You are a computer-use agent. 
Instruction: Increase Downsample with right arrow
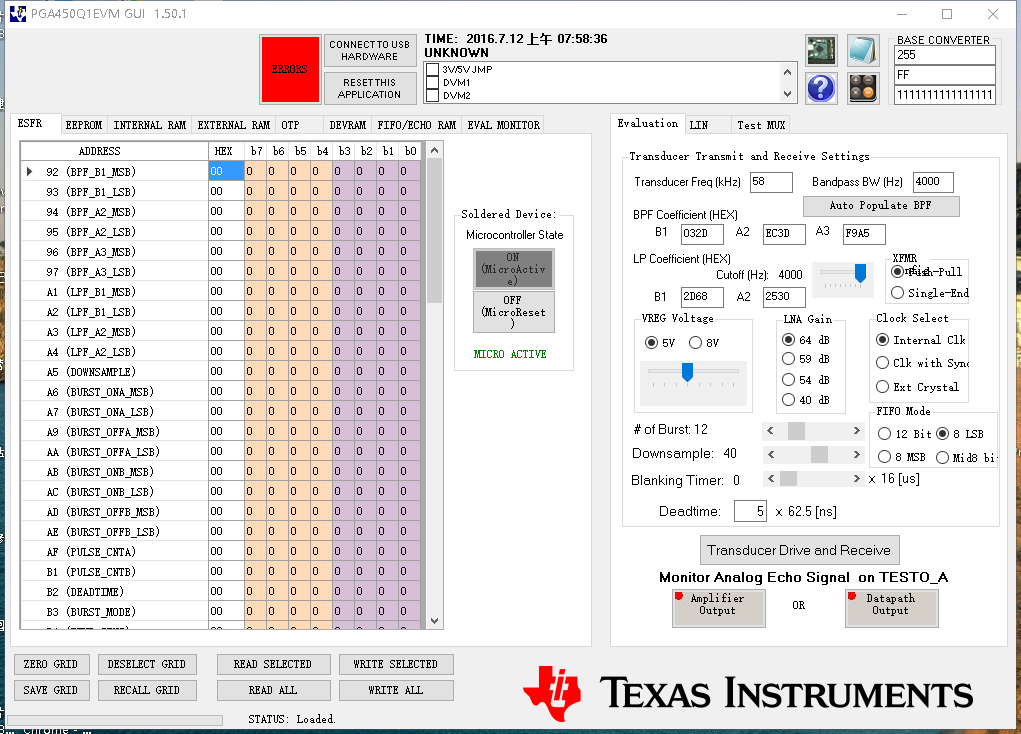point(856,454)
